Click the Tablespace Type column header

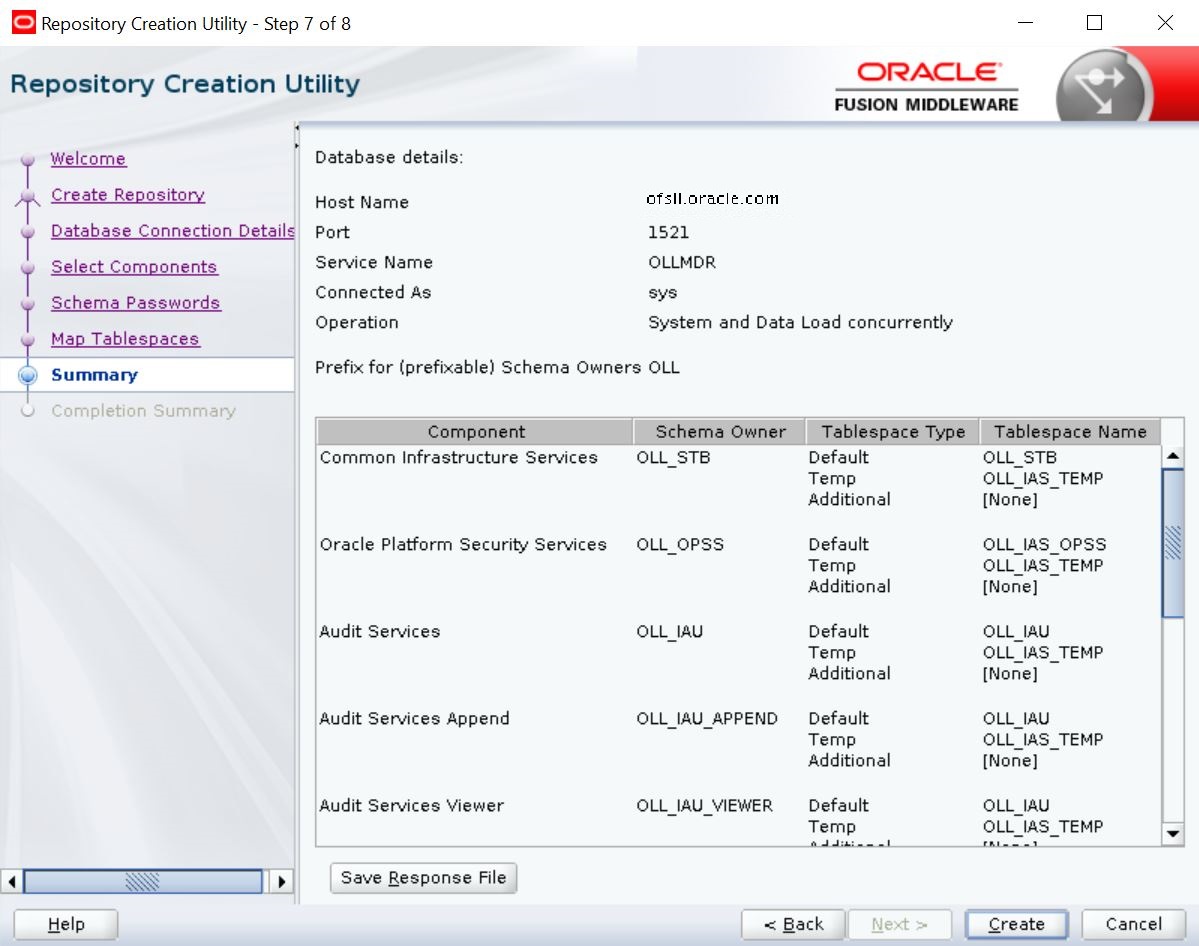pos(892,431)
